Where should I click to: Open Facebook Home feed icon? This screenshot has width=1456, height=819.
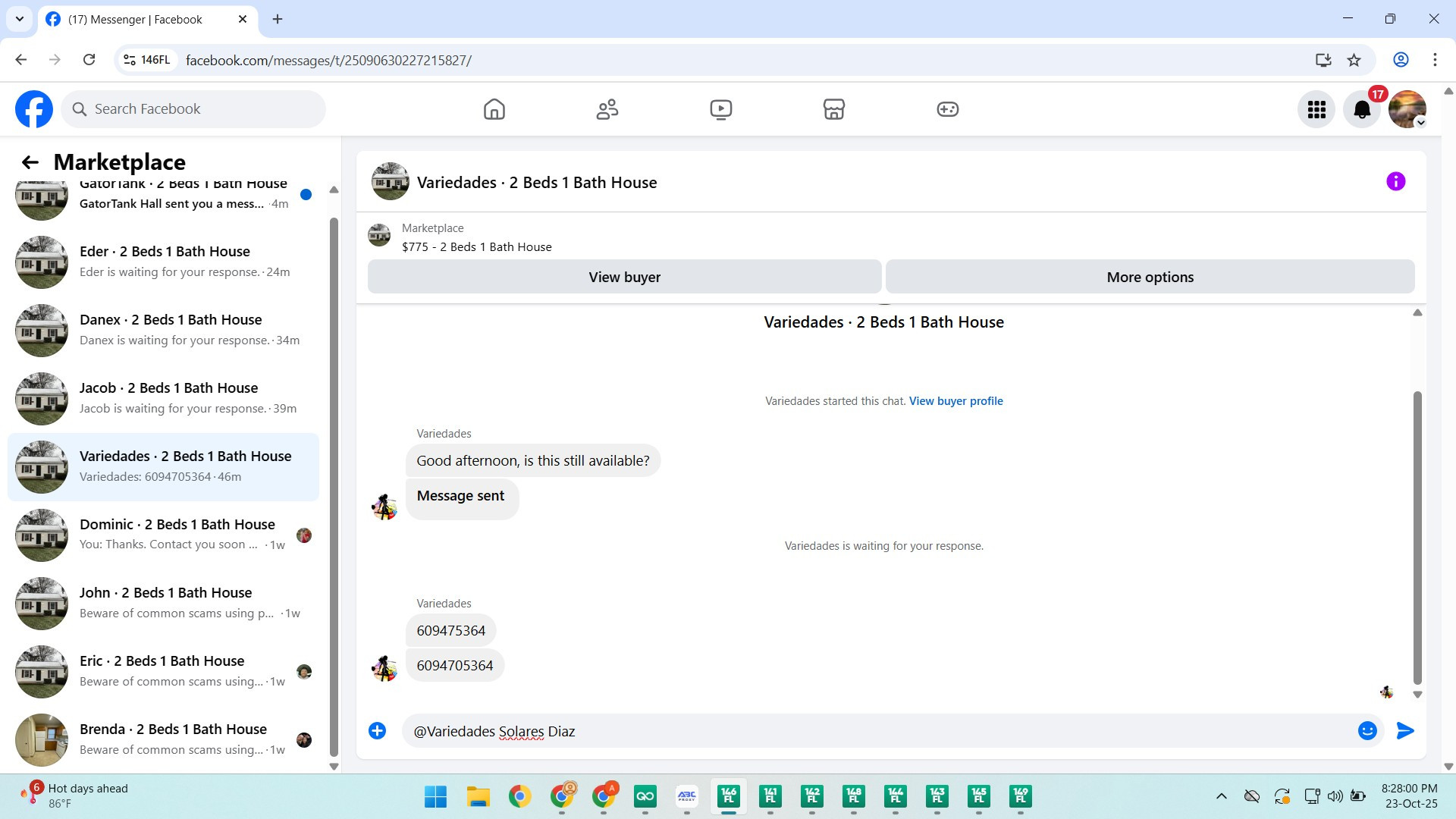click(494, 109)
